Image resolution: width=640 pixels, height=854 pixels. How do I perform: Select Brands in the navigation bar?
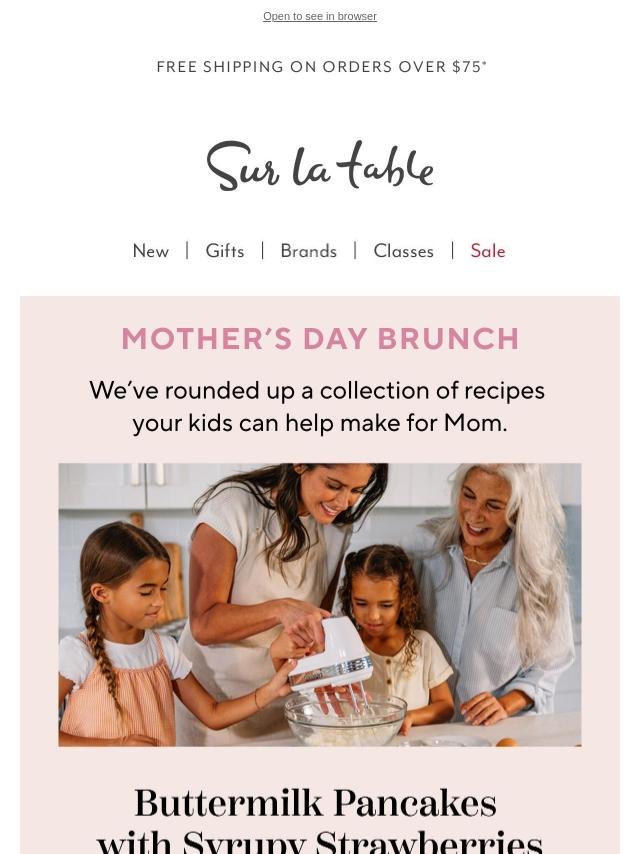click(308, 251)
